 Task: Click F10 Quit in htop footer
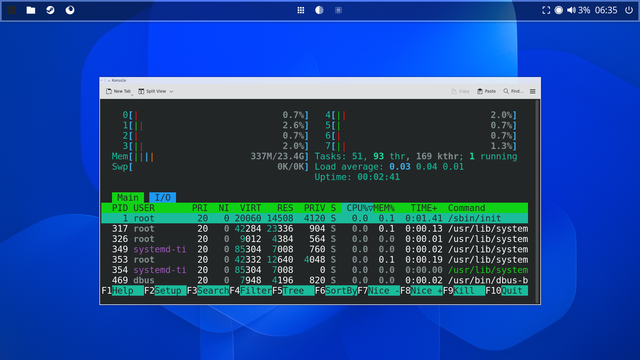(507, 291)
